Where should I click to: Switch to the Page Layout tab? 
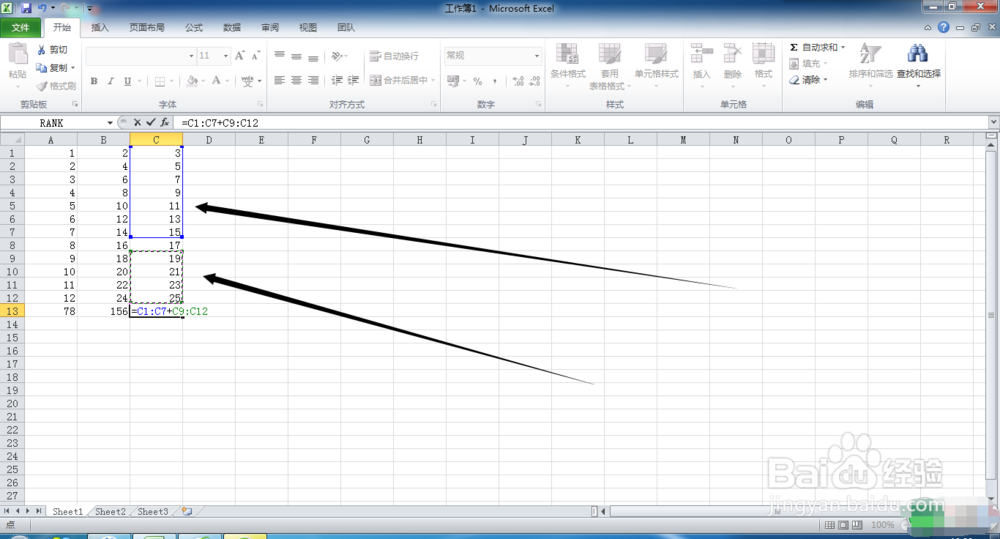147,27
